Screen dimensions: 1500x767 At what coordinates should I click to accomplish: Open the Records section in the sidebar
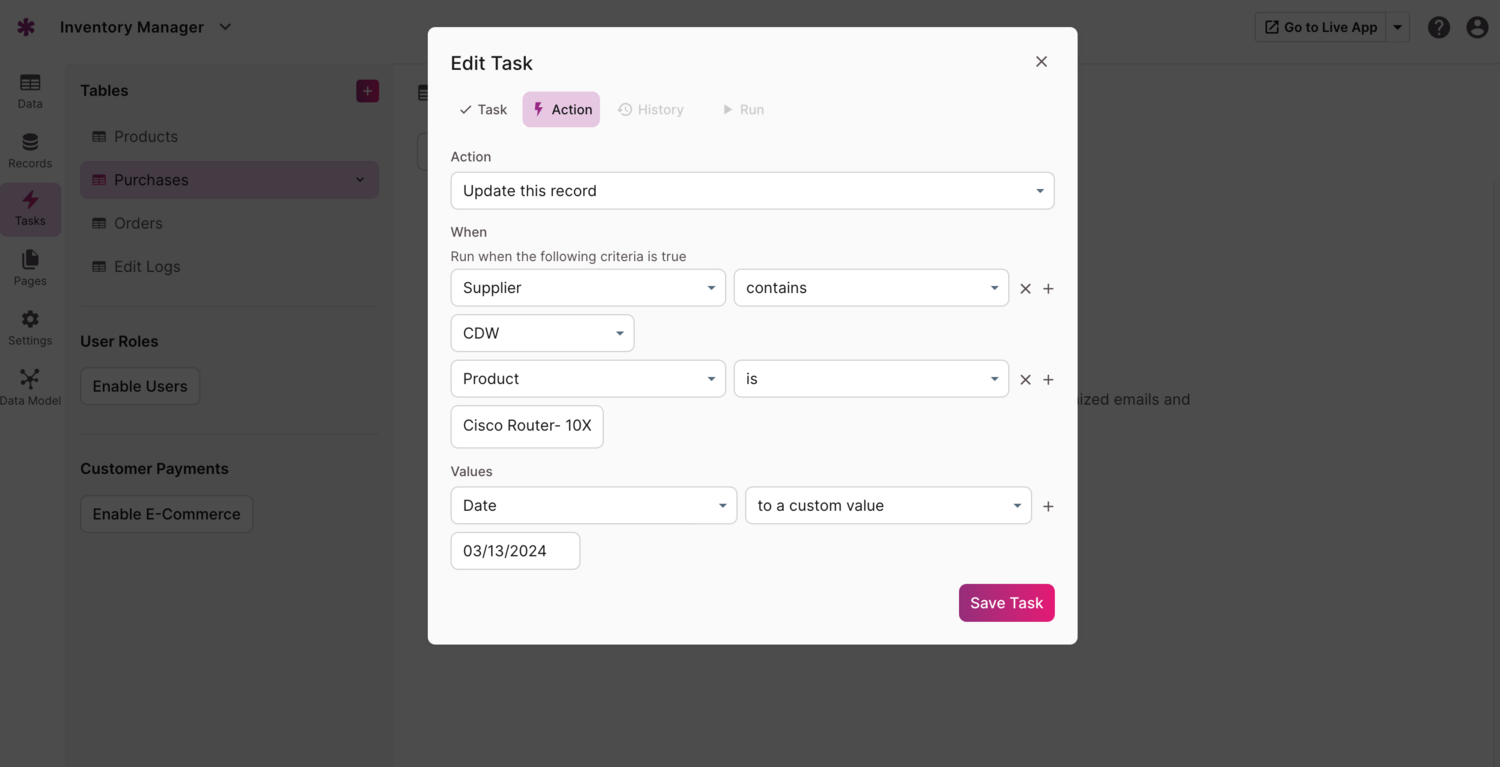tap(30, 150)
